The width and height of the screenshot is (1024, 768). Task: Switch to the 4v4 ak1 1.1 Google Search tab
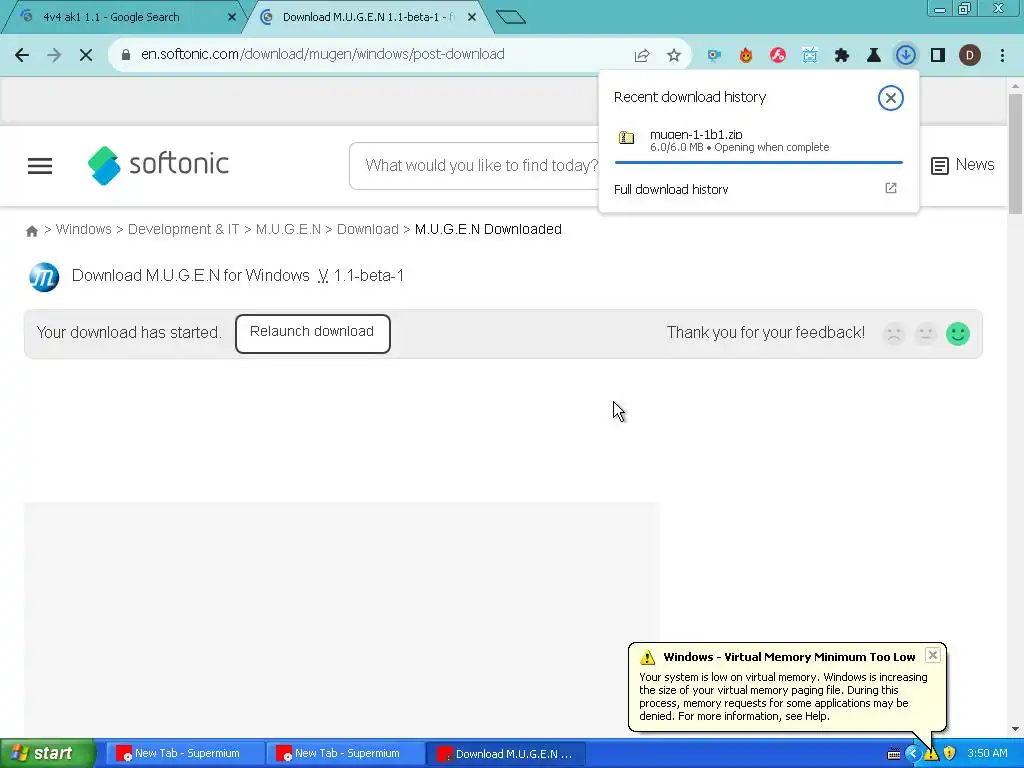click(124, 17)
